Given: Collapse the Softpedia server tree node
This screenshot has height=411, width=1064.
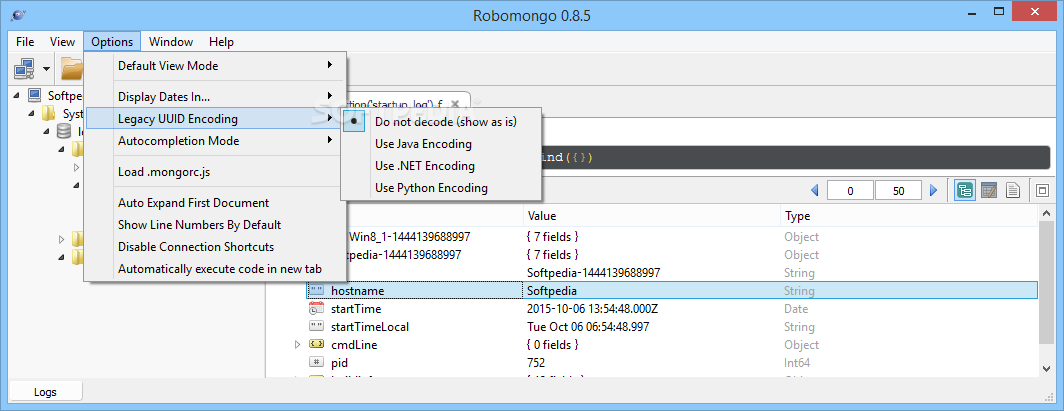Looking at the screenshot, I should (x=16, y=96).
